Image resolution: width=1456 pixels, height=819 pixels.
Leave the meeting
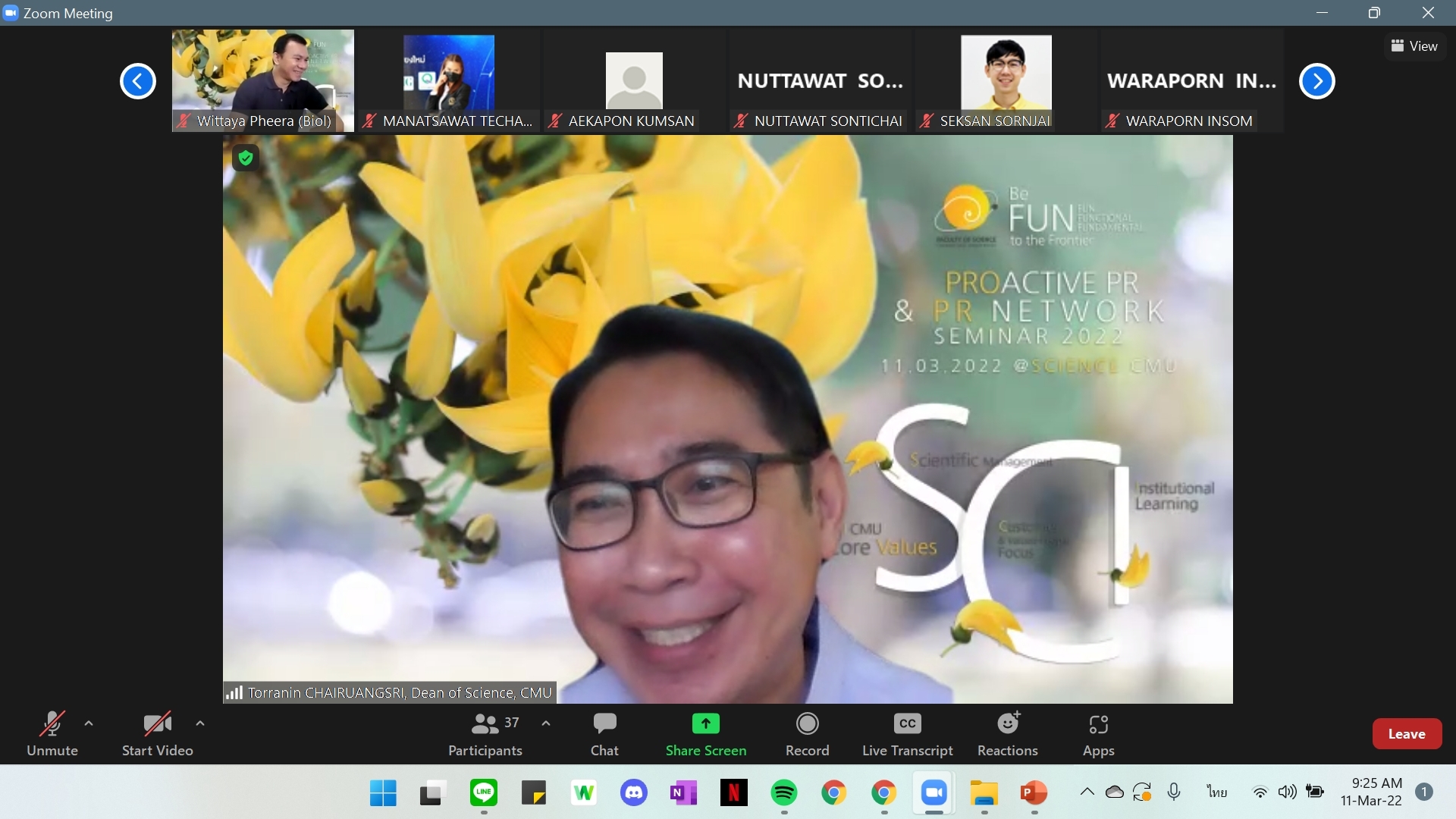click(x=1406, y=733)
